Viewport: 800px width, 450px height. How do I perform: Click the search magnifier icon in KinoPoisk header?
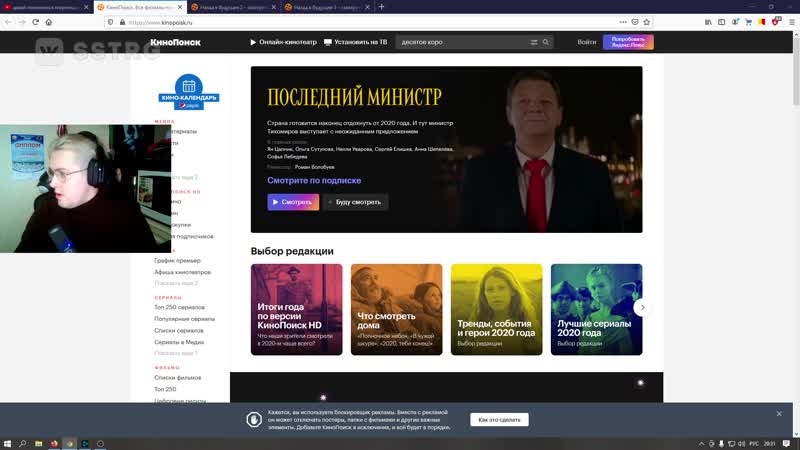pos(545,42)
